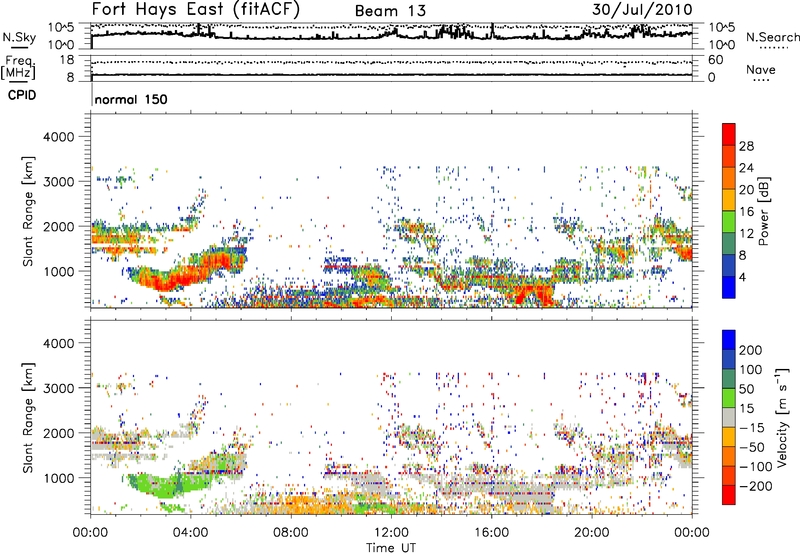Image resolution: width=800 pixels, height=554 pixels.
Task: Click the '-50' tick on velocity colorbar
Action: (752, 447)
